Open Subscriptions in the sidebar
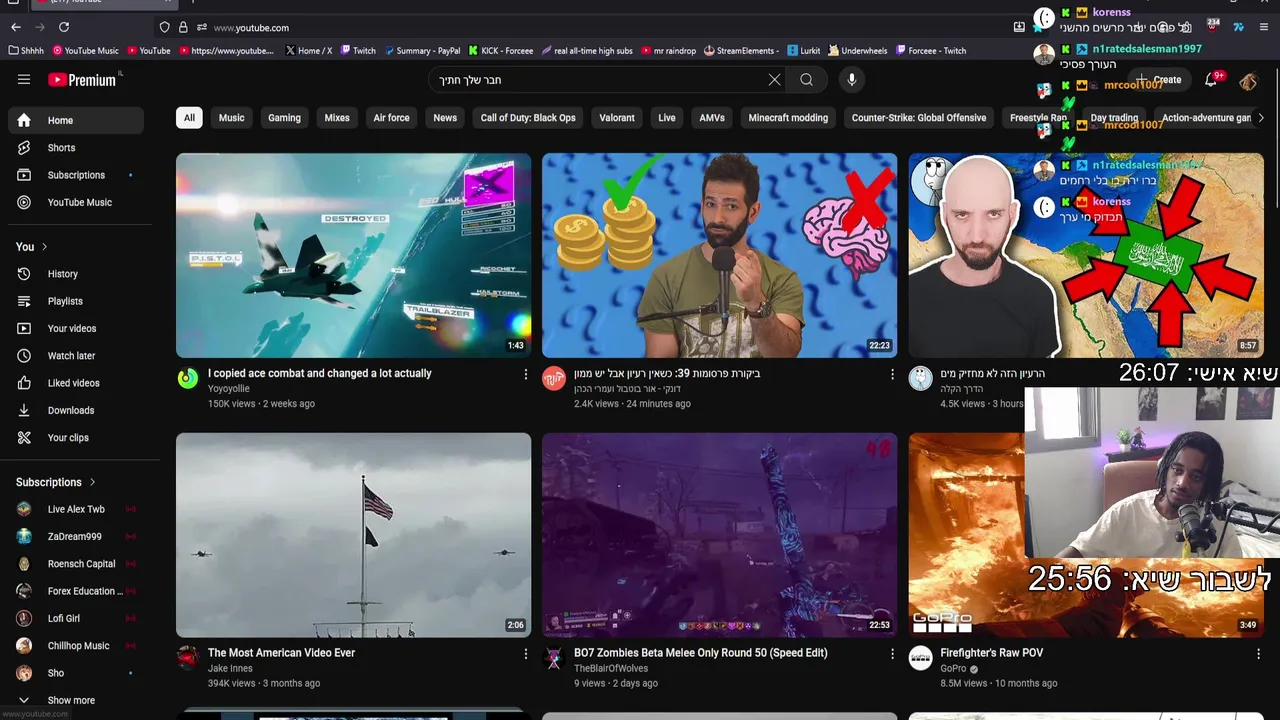Viewport: 1280px width, 720px height. coord(76,175)
